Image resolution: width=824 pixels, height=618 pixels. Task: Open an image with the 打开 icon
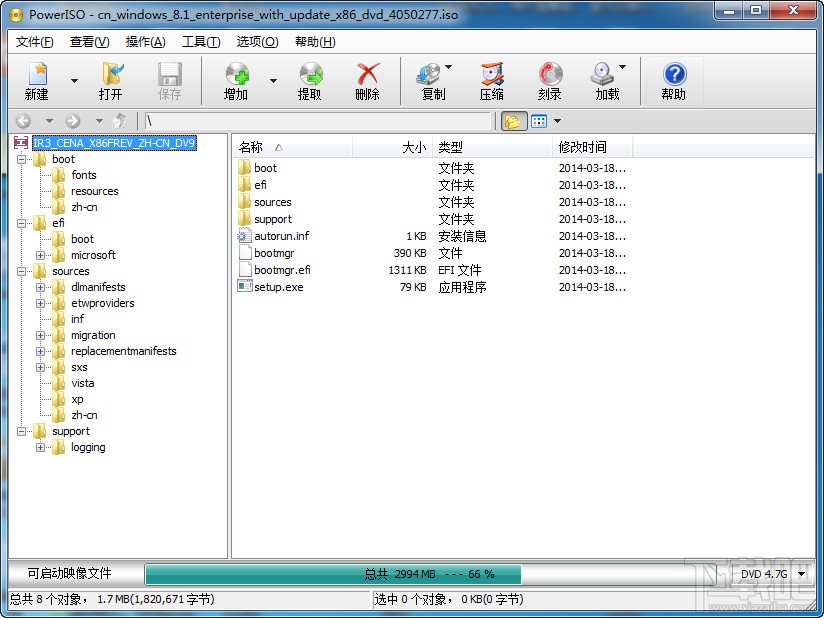tap(111, 80)
